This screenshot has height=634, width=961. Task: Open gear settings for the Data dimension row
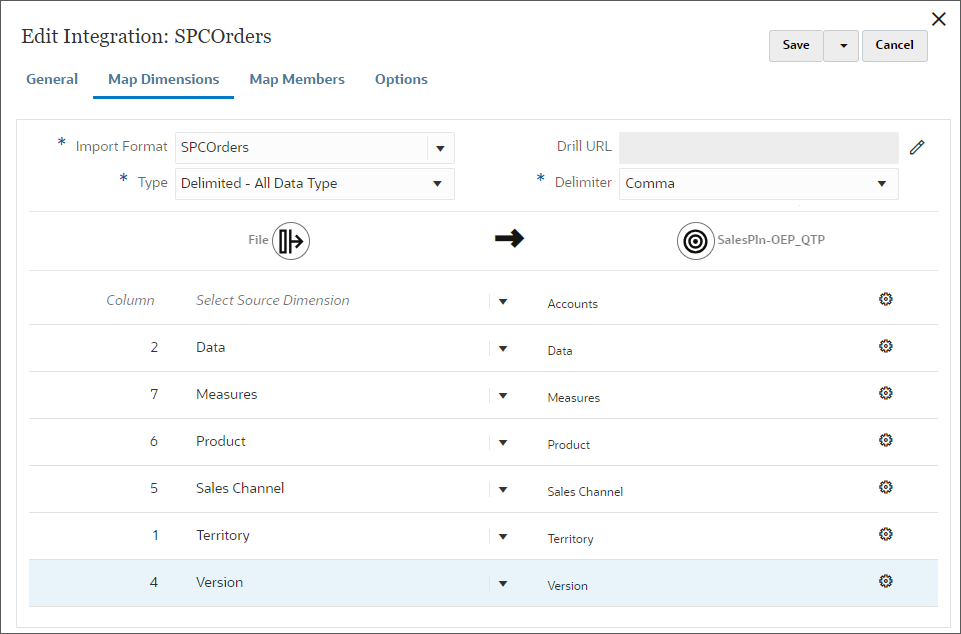point(885,345)
